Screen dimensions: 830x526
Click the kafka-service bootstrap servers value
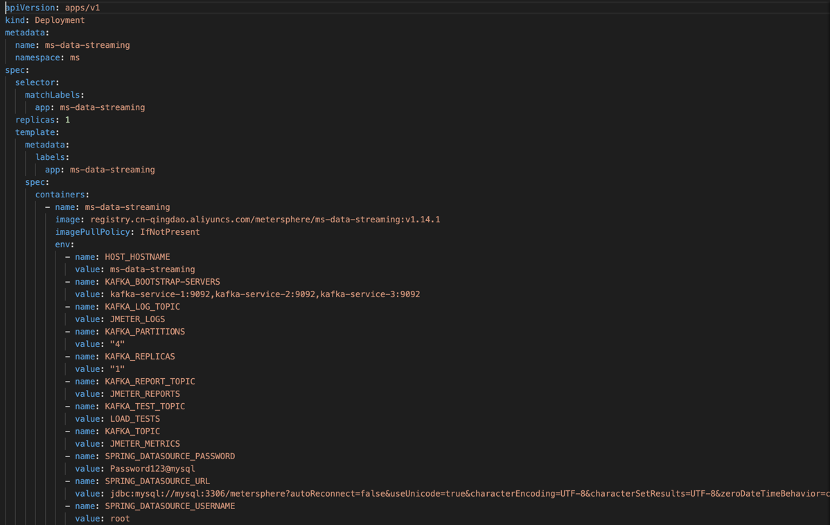pyautogui.click(x=265, y=294)
